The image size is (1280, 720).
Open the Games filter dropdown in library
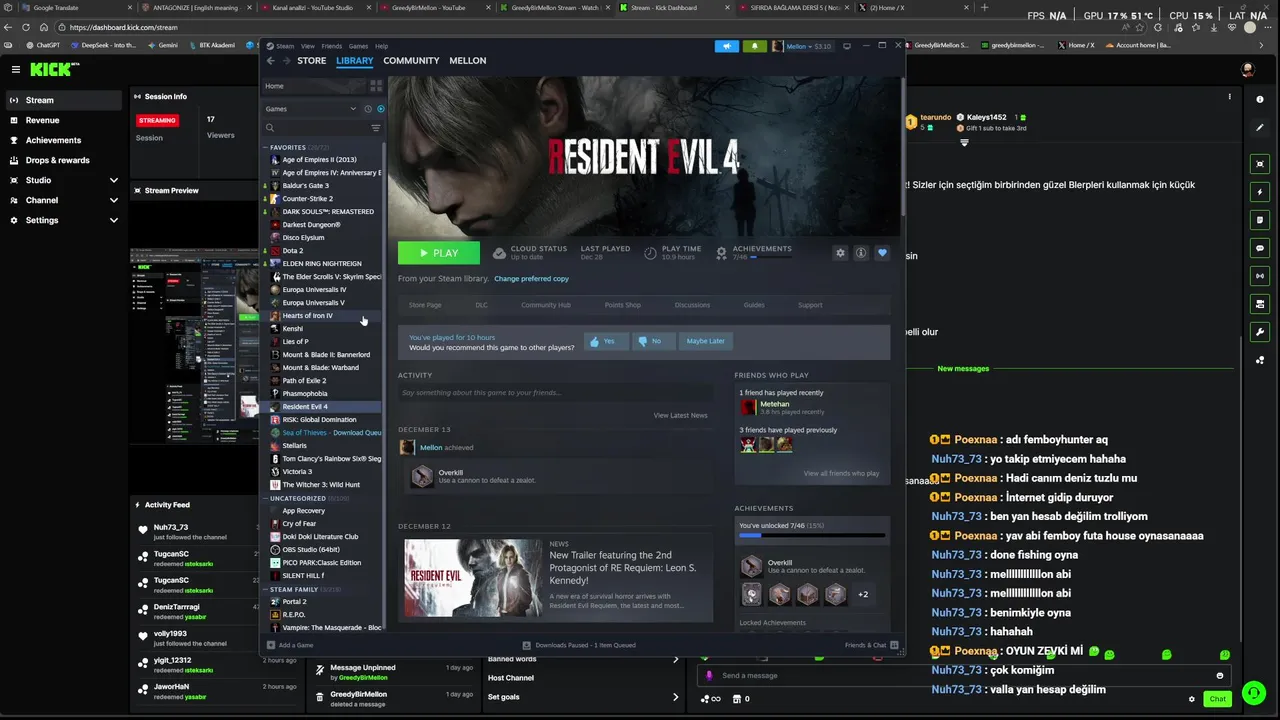[311, 109]
